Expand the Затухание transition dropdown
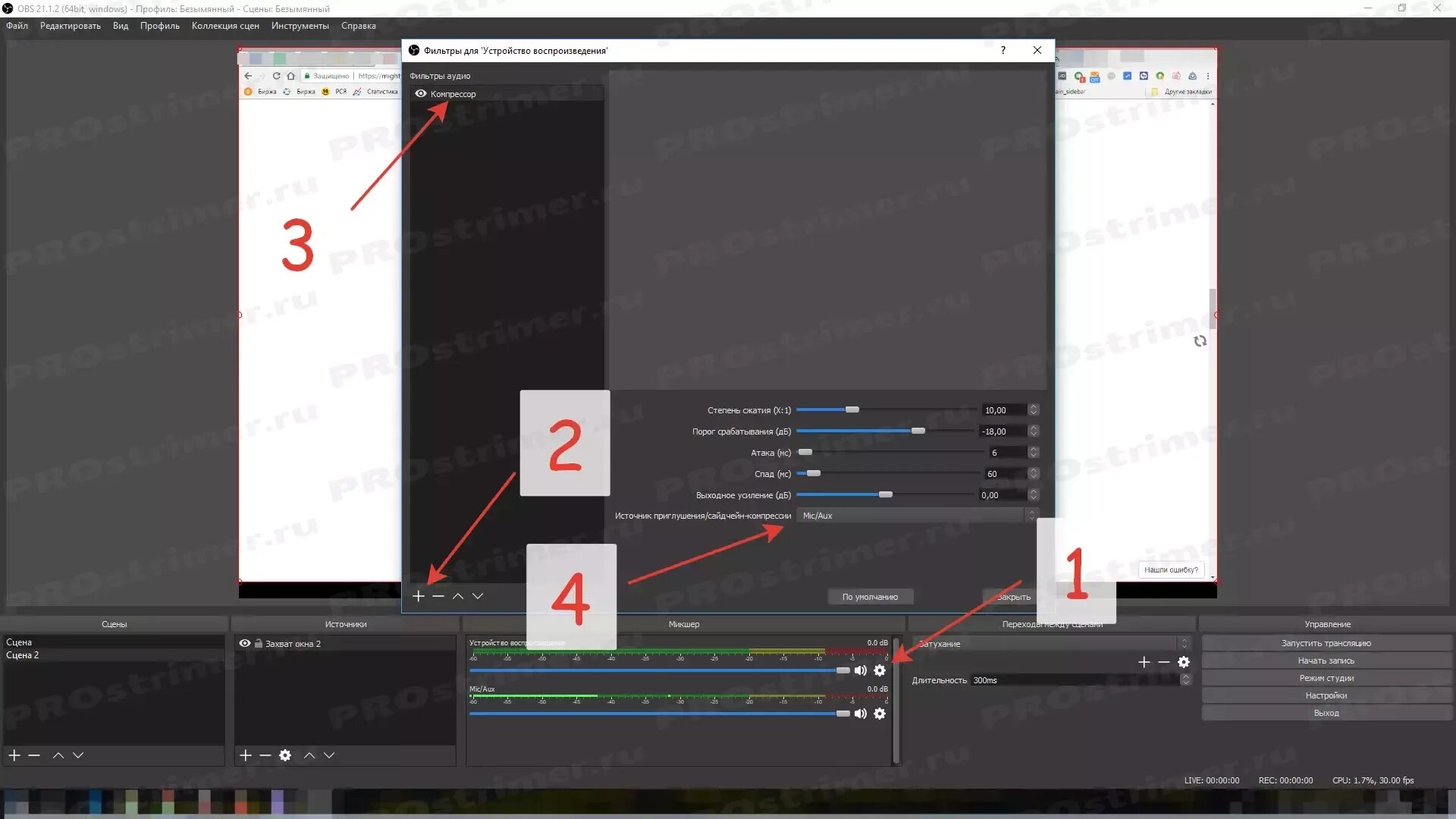This screenshot has height=819, width=1456. [x=1183, y=643]
